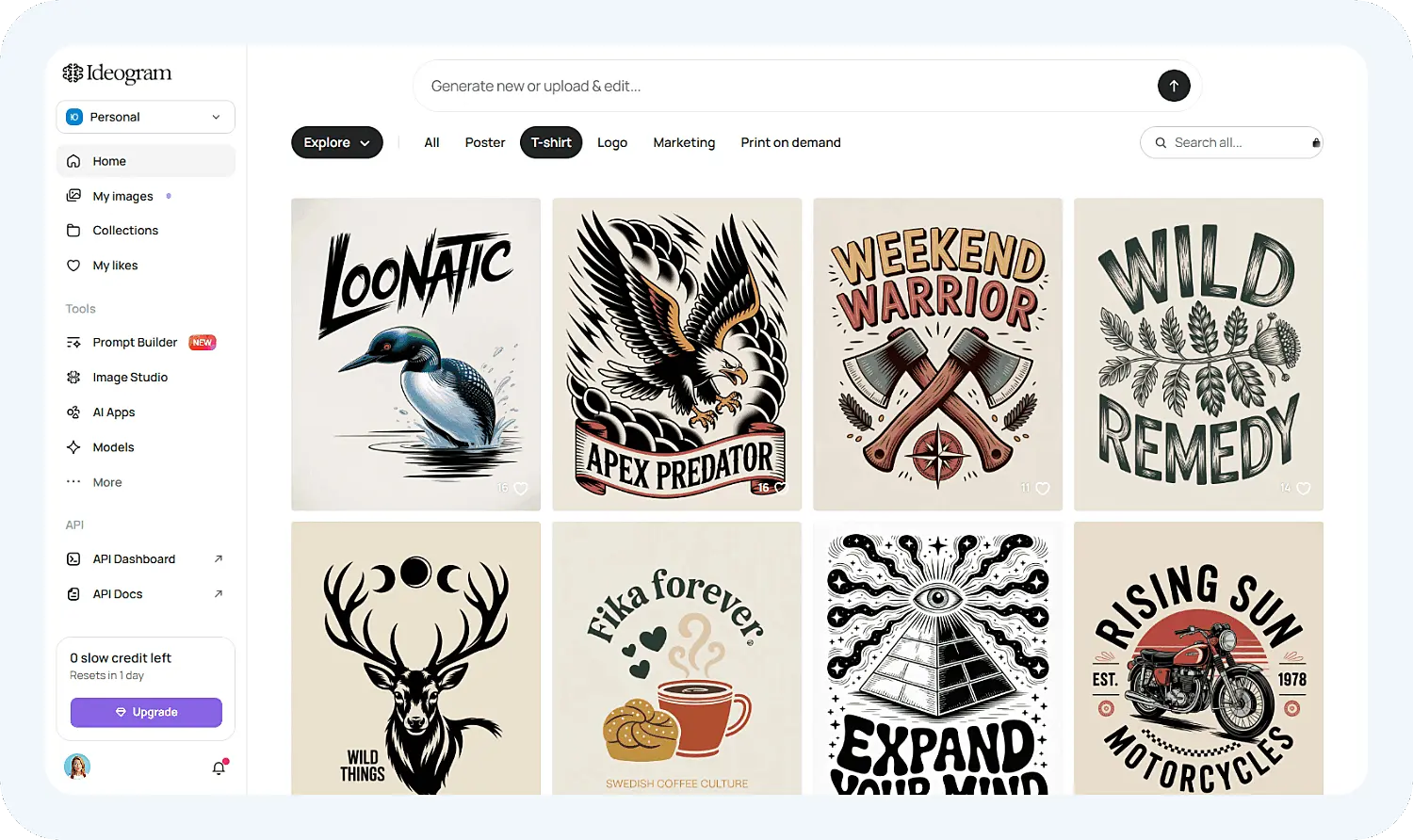Open the user profile avatar

(77, 767)
